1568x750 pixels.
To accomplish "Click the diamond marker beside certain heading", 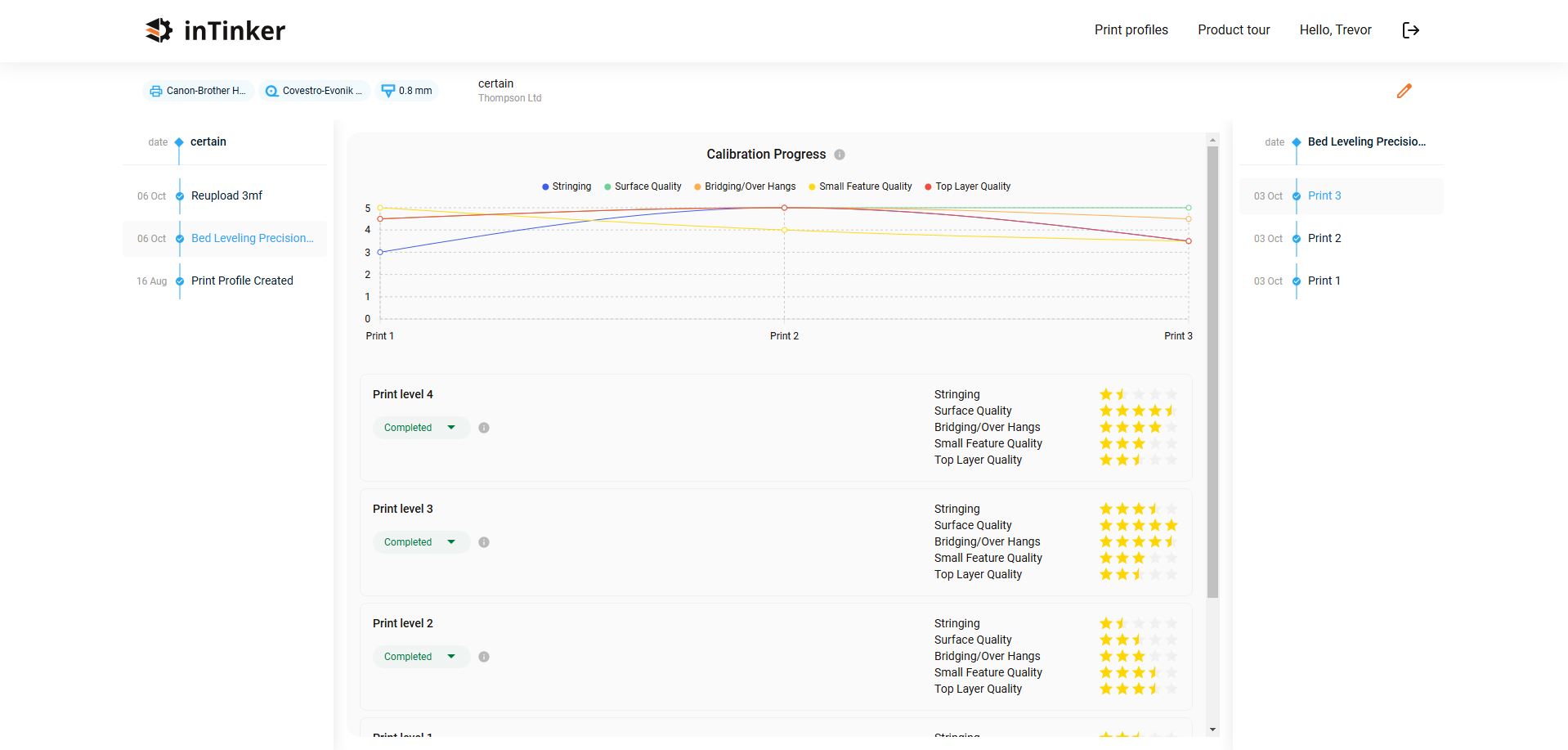I will point(179,142).
